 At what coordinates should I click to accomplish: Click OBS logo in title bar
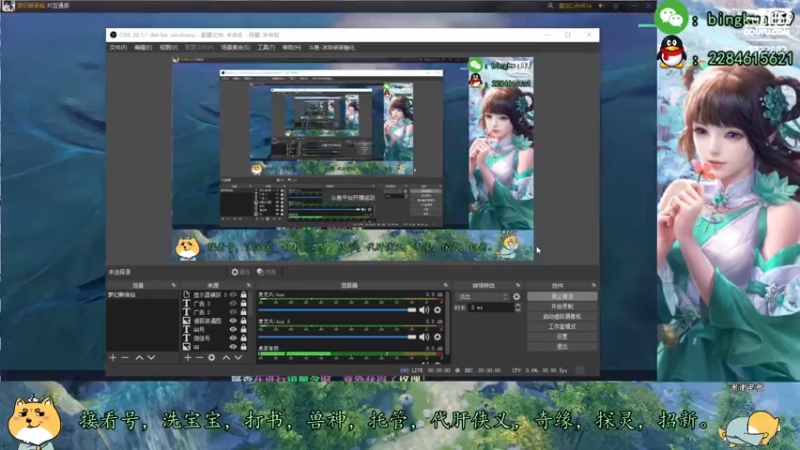pyautogui.click(x=113, y=35)
